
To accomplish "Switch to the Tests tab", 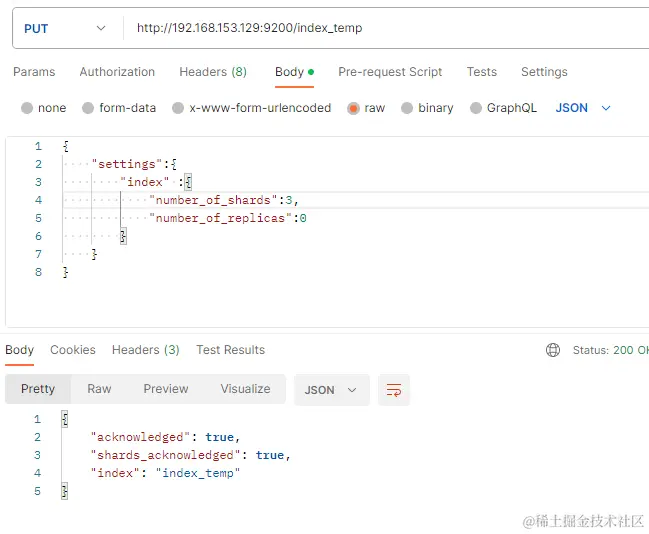I will click(482, 72).
